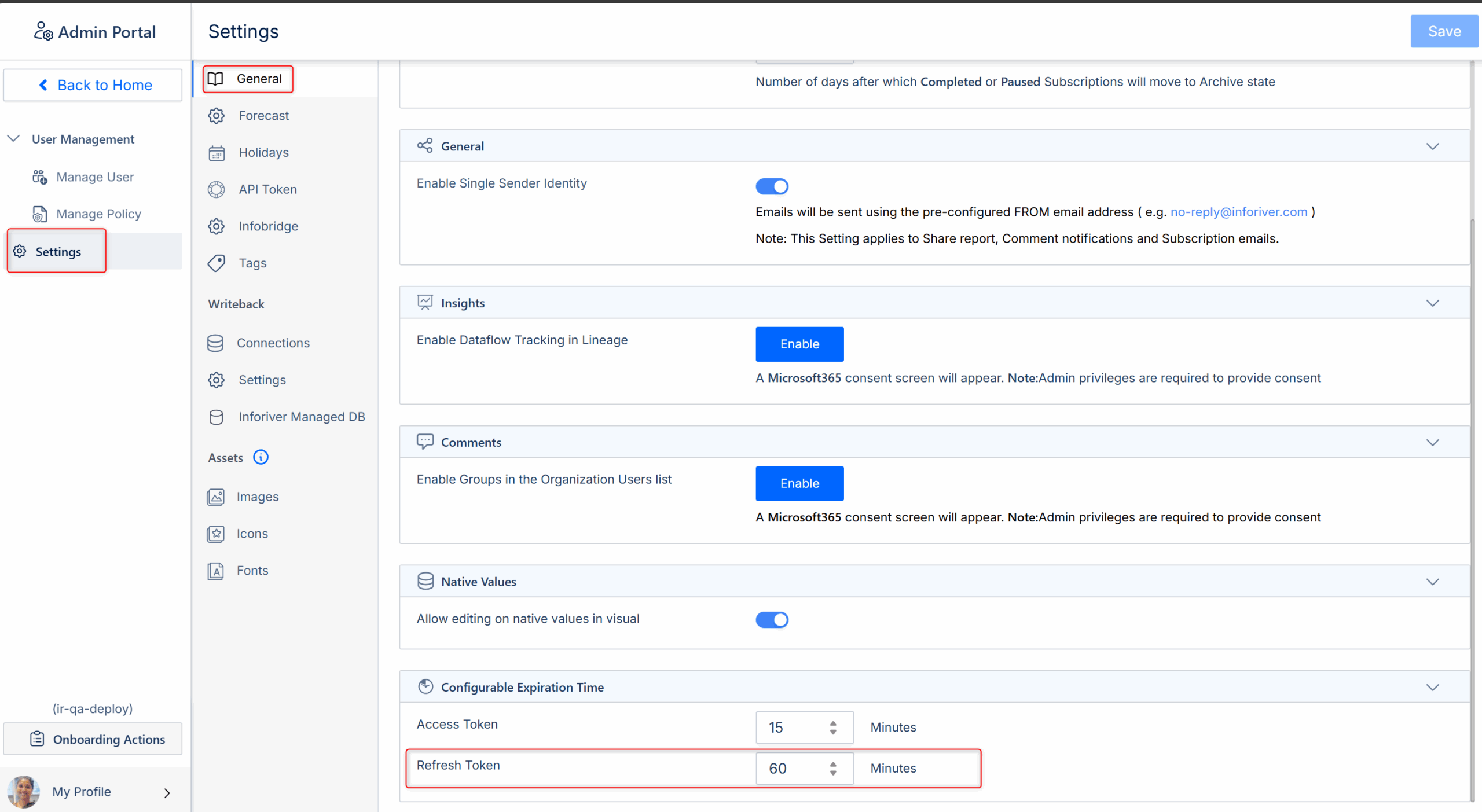Click the Assets info icon
The height and width of the screenshot is (812, 1482).
tap(261, 457)
